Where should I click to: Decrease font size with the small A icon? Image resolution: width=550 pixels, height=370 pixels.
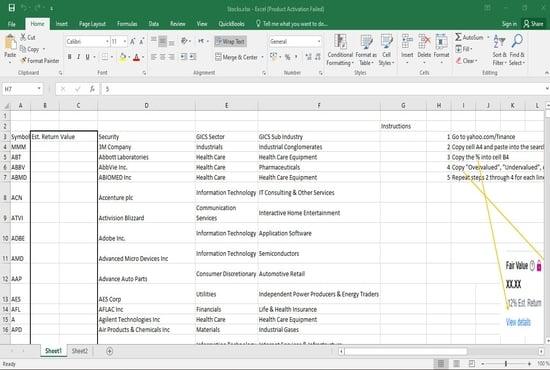click(x=141, y=41)
